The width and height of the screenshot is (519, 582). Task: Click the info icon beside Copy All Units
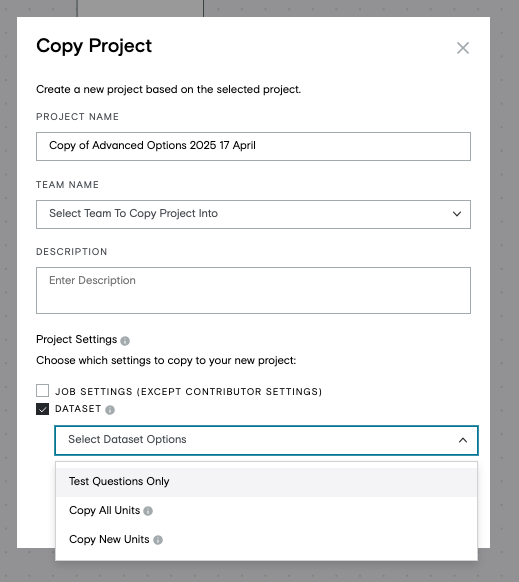click(148, 511)
